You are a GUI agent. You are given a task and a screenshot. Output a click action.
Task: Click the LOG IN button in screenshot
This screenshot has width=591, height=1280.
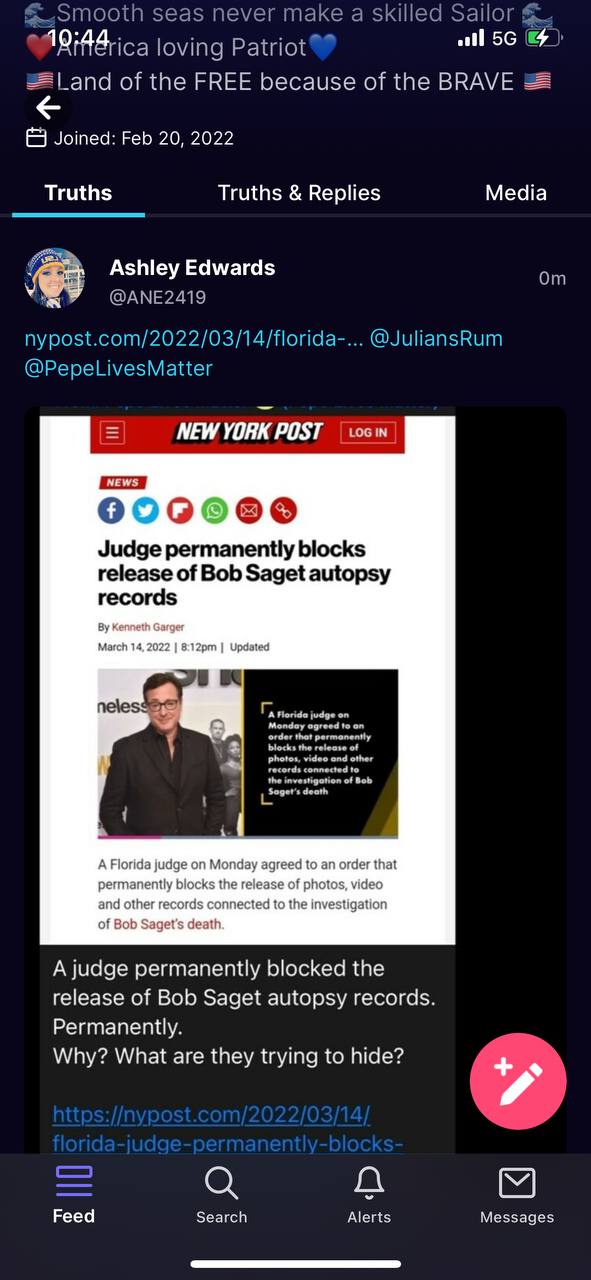(368, 432)
